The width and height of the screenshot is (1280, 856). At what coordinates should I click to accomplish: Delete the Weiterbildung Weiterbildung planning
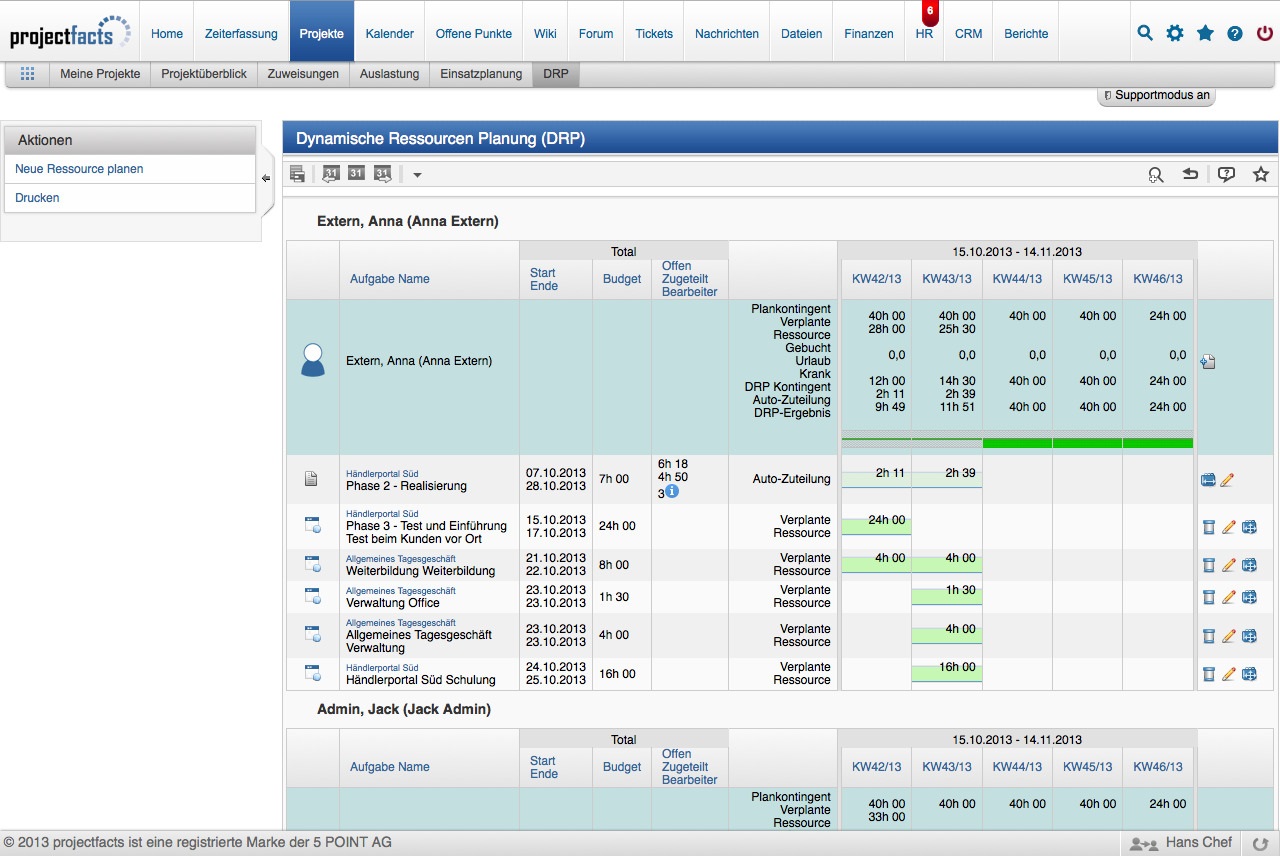tap(1208, 565)
